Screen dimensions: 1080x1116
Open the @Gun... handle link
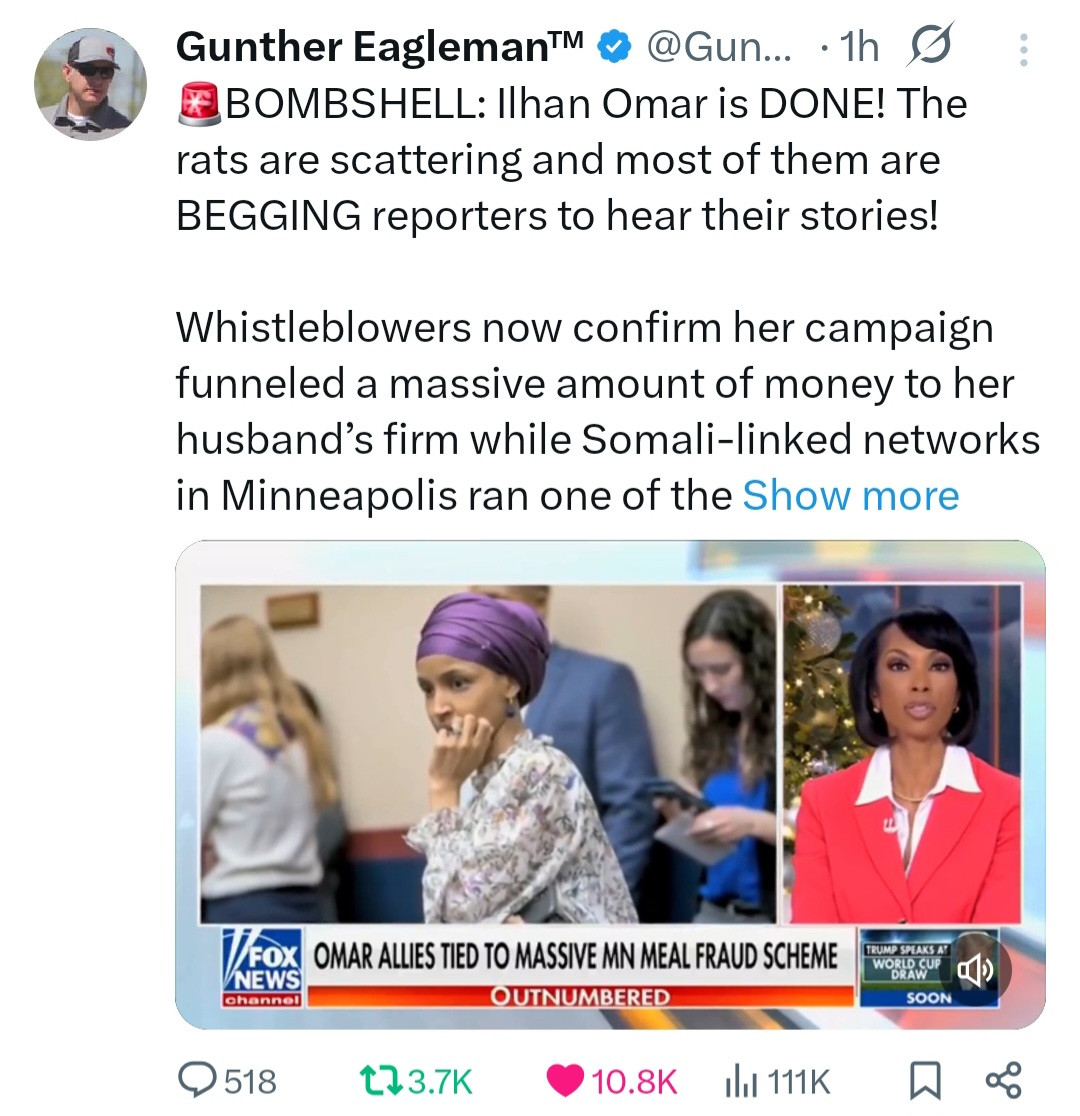point(718,47)
